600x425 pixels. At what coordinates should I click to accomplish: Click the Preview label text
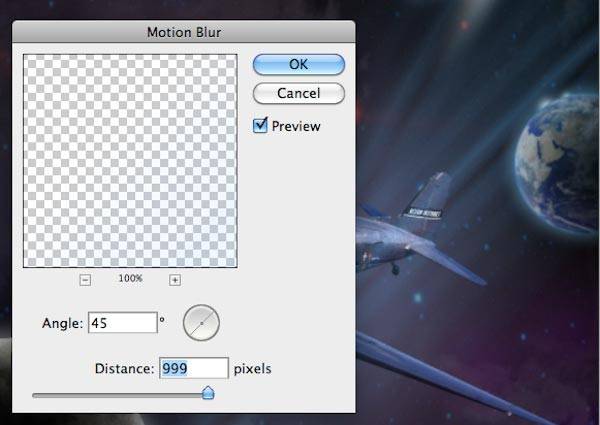tap(296, 126)
